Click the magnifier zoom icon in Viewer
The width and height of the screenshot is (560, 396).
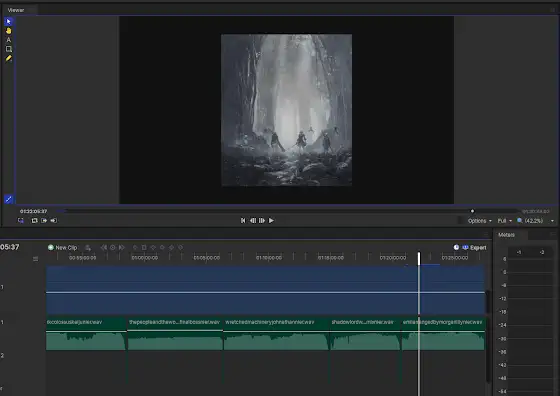[520, 221]
